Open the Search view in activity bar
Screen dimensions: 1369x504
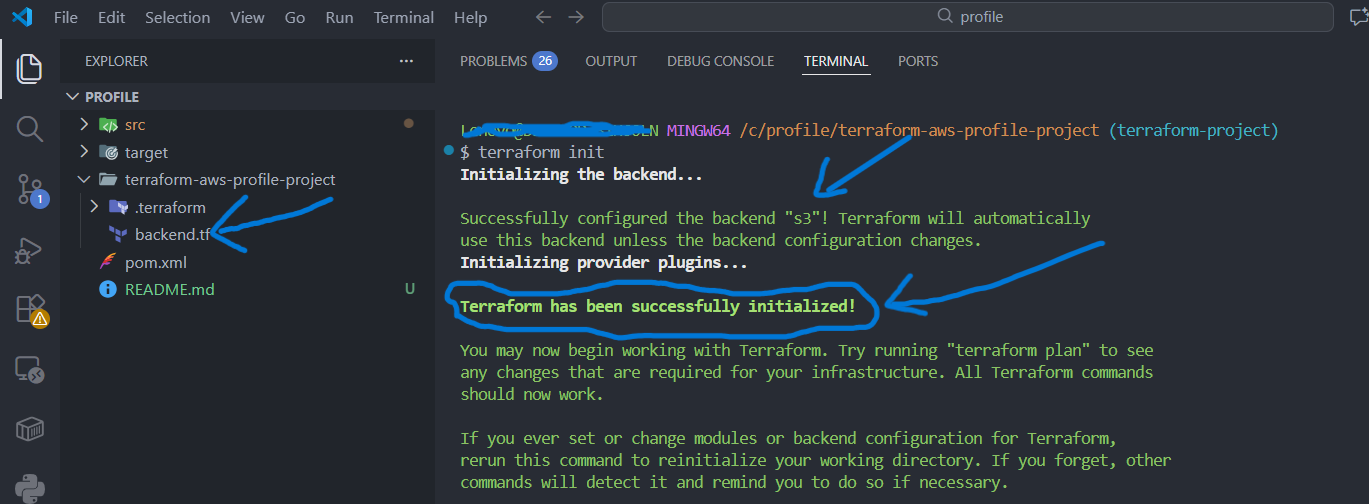pyautogui.click(x=30, y=129)
